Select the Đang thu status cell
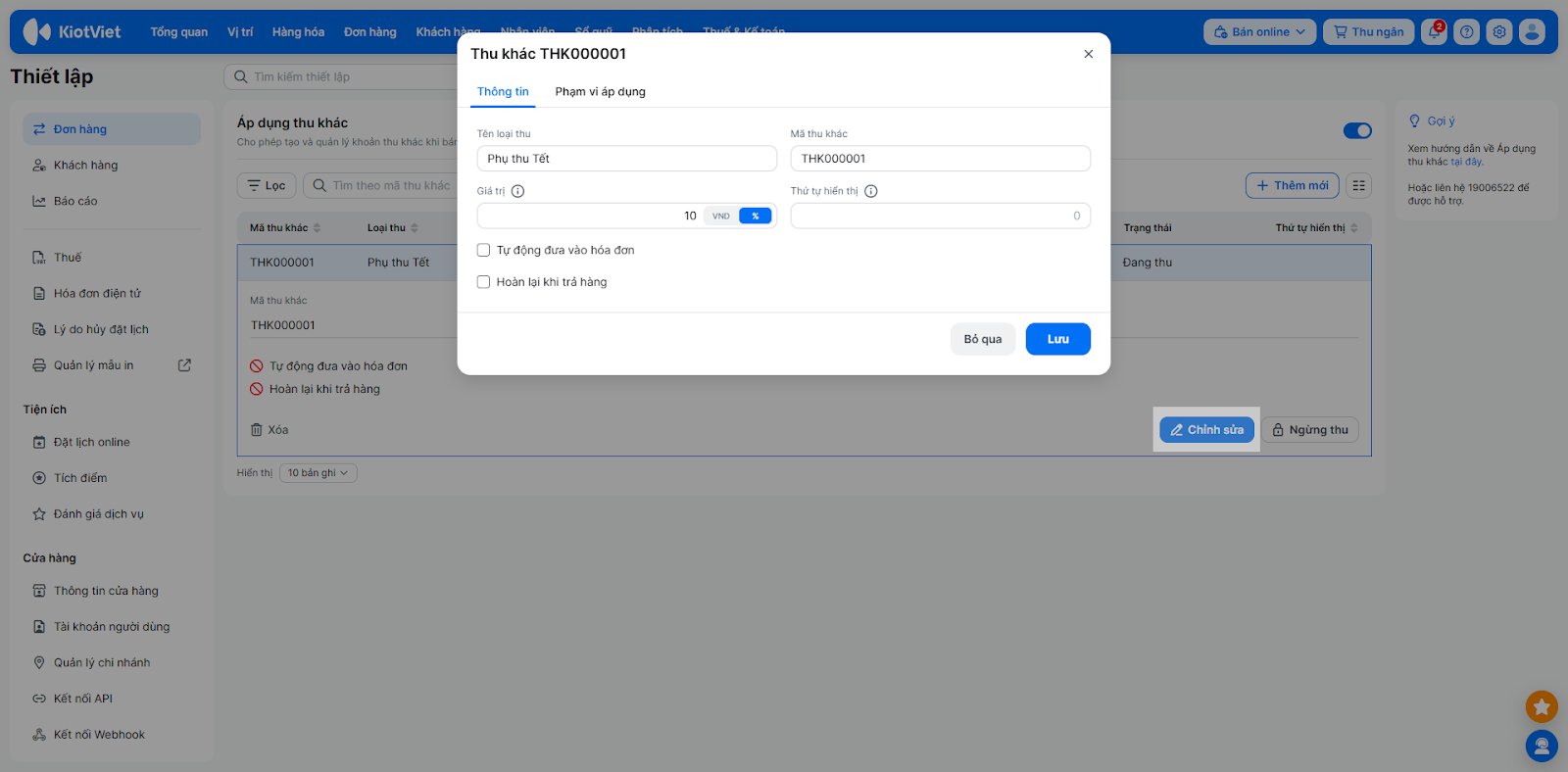This screenshot has width=1568, height=772. pos(1148,263)
